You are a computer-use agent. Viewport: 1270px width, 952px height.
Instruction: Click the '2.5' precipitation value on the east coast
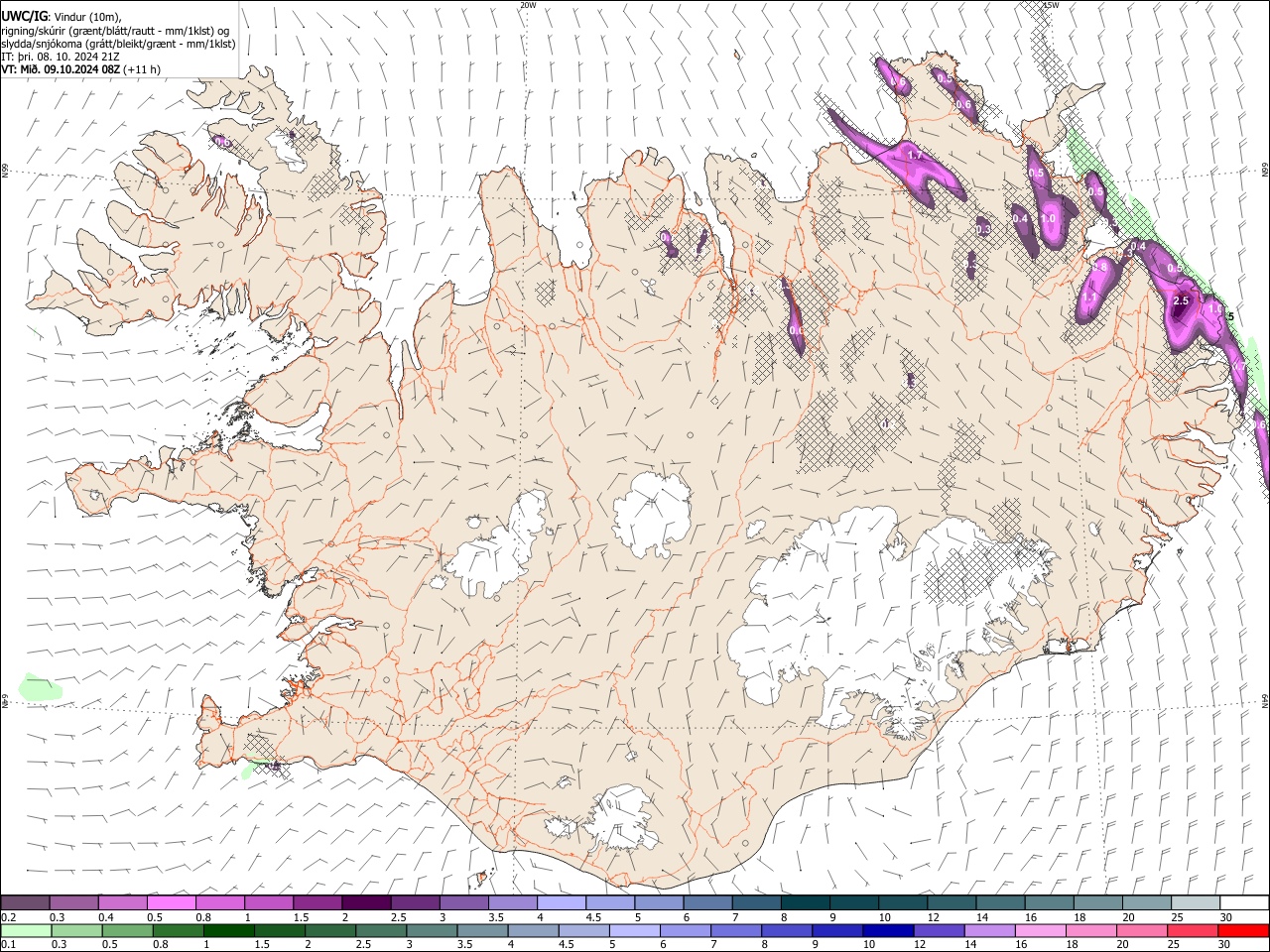pyautogui.click(x=1181, y=300)
